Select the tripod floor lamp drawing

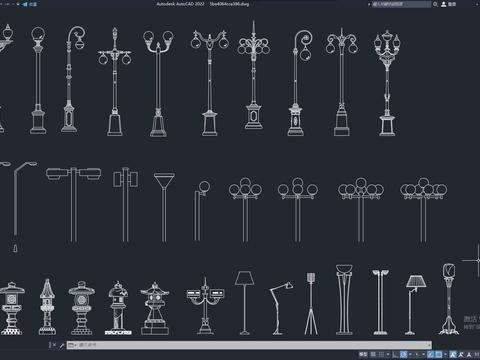click(x=311, y=304)
